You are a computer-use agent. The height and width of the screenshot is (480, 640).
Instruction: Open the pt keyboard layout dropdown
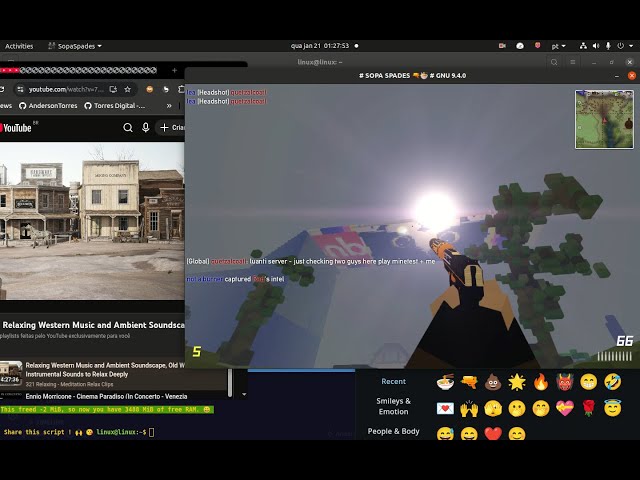click(x=562, y=46)
